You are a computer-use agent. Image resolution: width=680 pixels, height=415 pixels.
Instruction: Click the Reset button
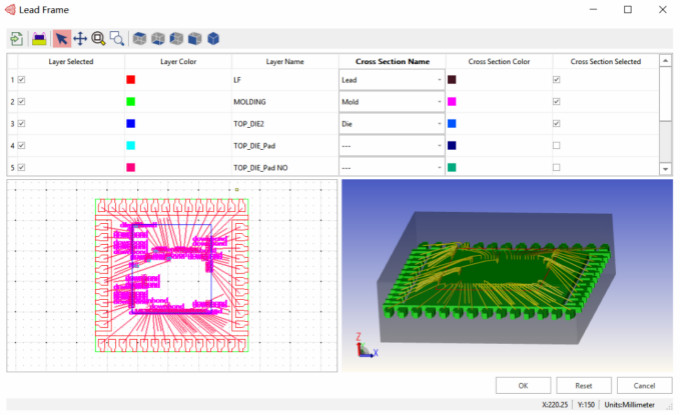click(584, 385)
